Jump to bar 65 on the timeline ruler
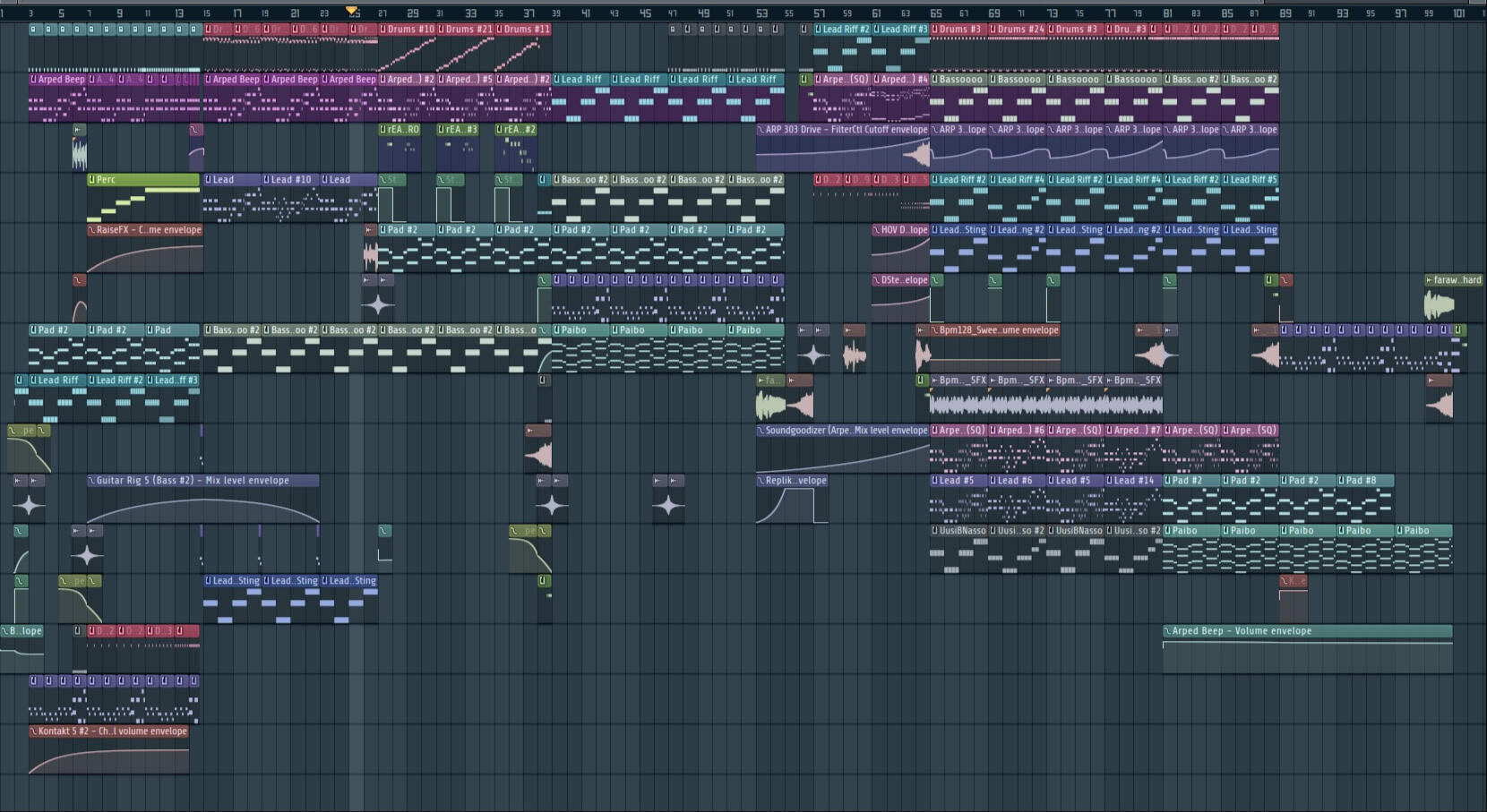The height and width of the screenshot is (812, 1487). pyautogui.click(x=935, y=13)
